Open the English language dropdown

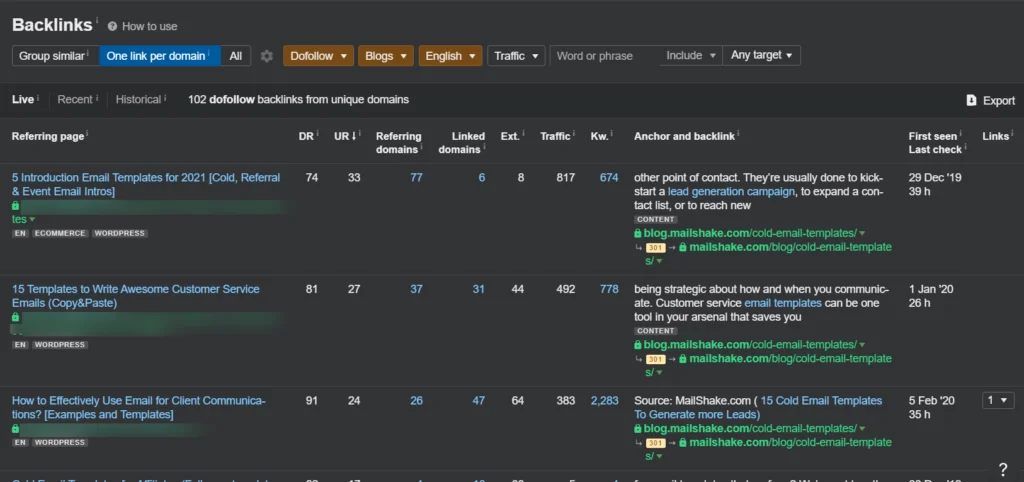point(451,56)
